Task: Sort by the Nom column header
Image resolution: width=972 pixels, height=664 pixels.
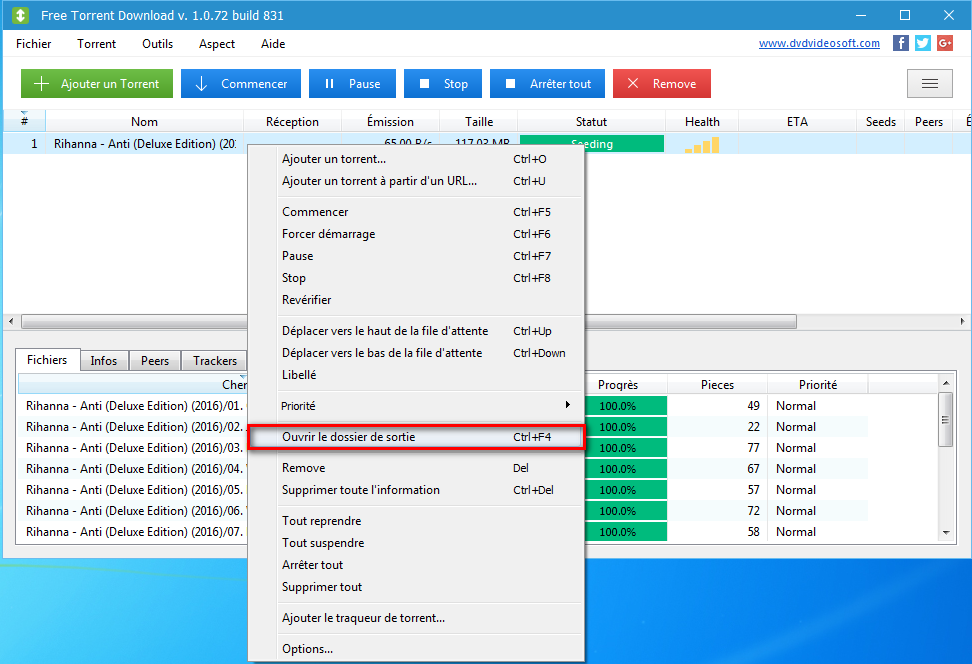Action: [144, 122]
